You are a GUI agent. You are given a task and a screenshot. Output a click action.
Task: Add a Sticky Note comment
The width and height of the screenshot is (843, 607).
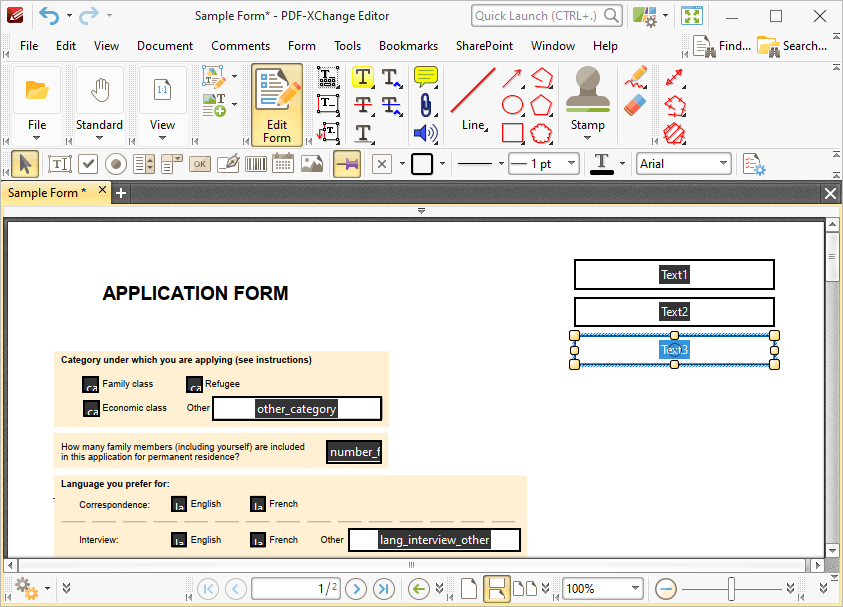[x=426, y=77]
